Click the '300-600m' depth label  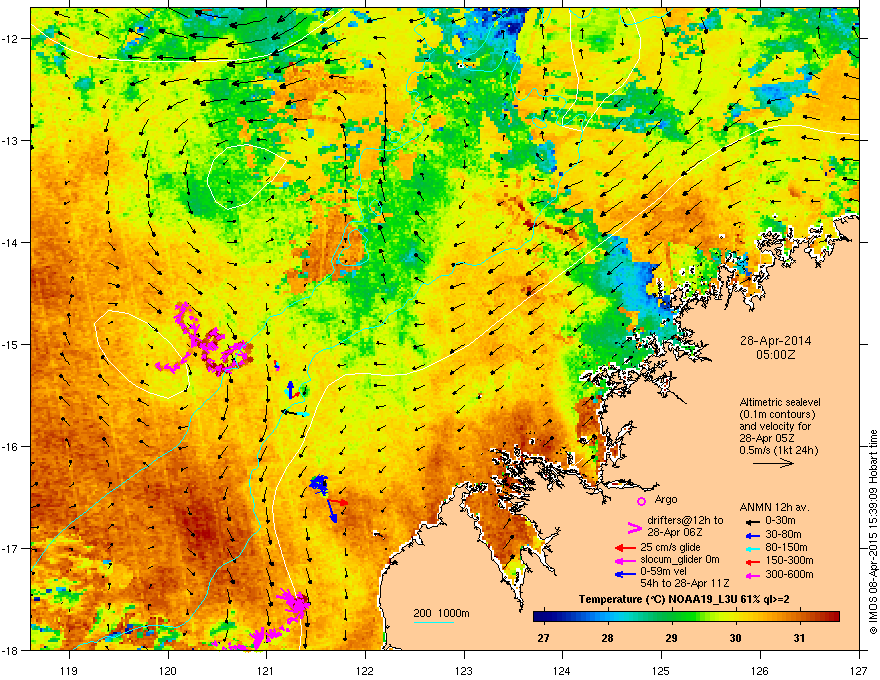coord(789,575)
